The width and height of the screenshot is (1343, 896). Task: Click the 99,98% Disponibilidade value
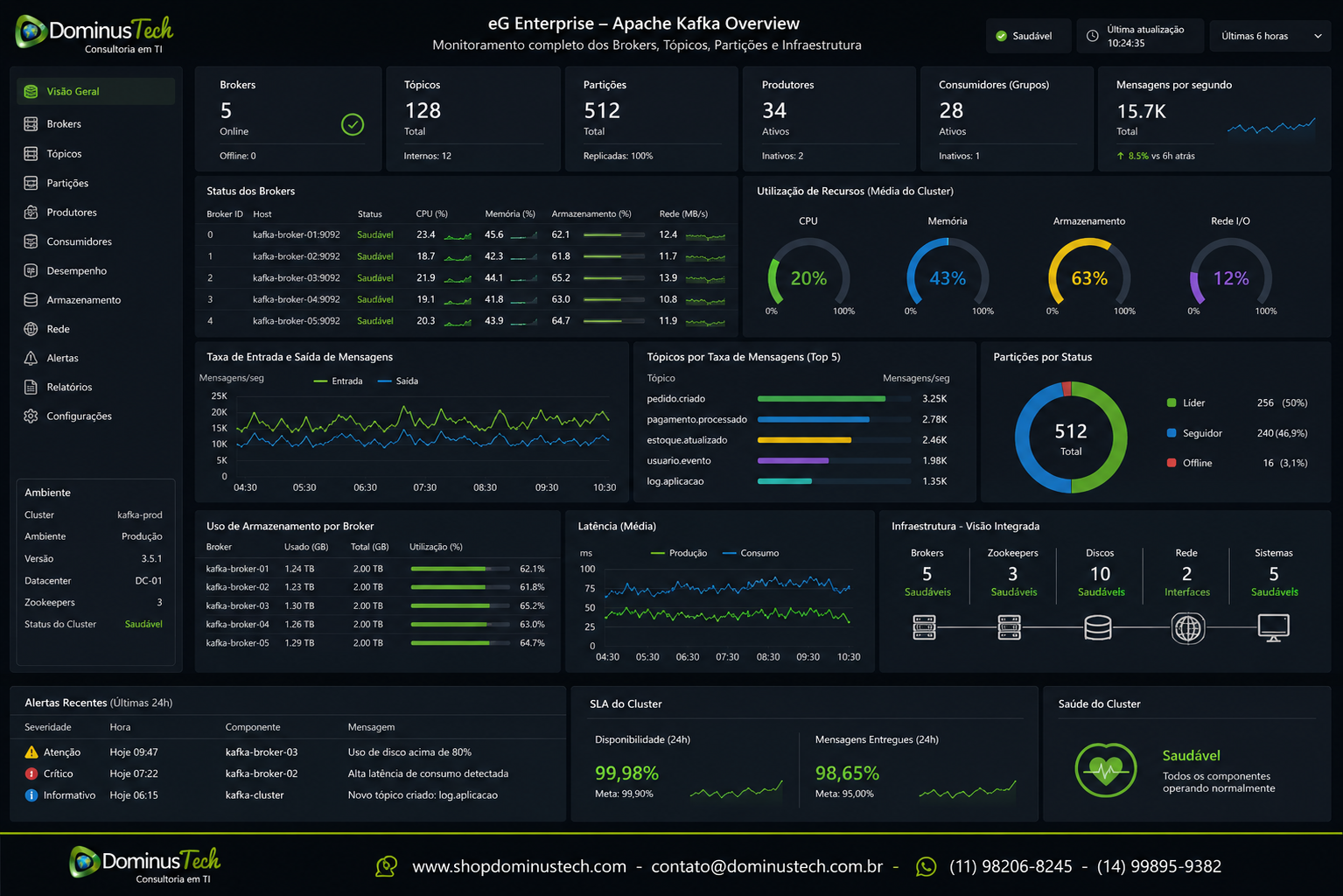pyautogui.click(x=626, y=773)
